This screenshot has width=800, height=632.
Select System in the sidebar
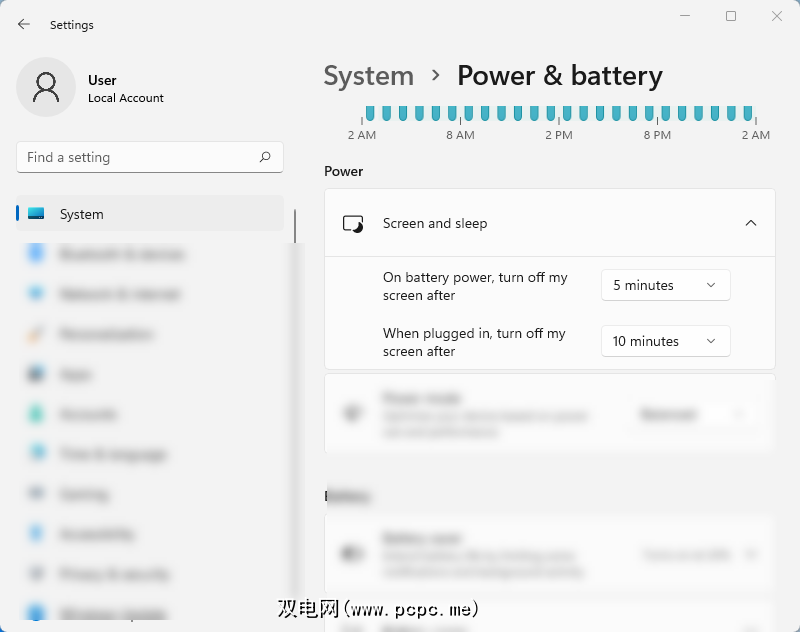pos(149,213)
